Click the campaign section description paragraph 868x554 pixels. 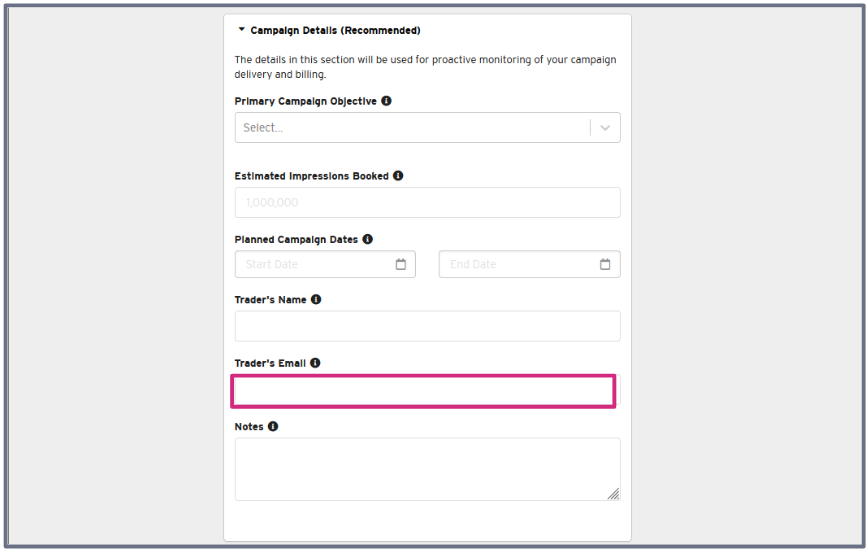click(x=425, y=67)
